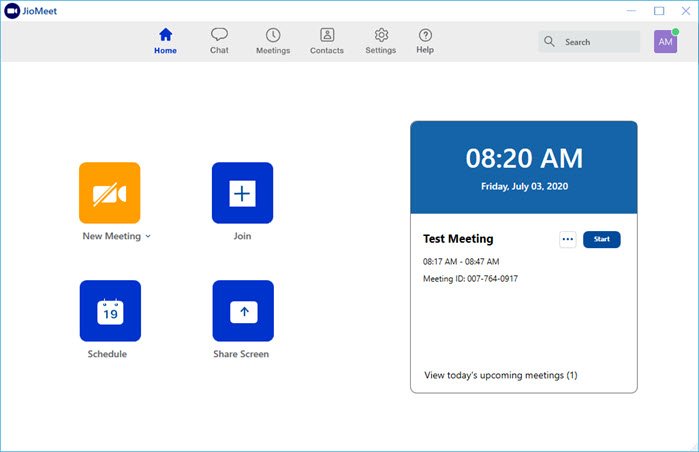
Task: Open the Help tab
Action: [x=425, y=41]
